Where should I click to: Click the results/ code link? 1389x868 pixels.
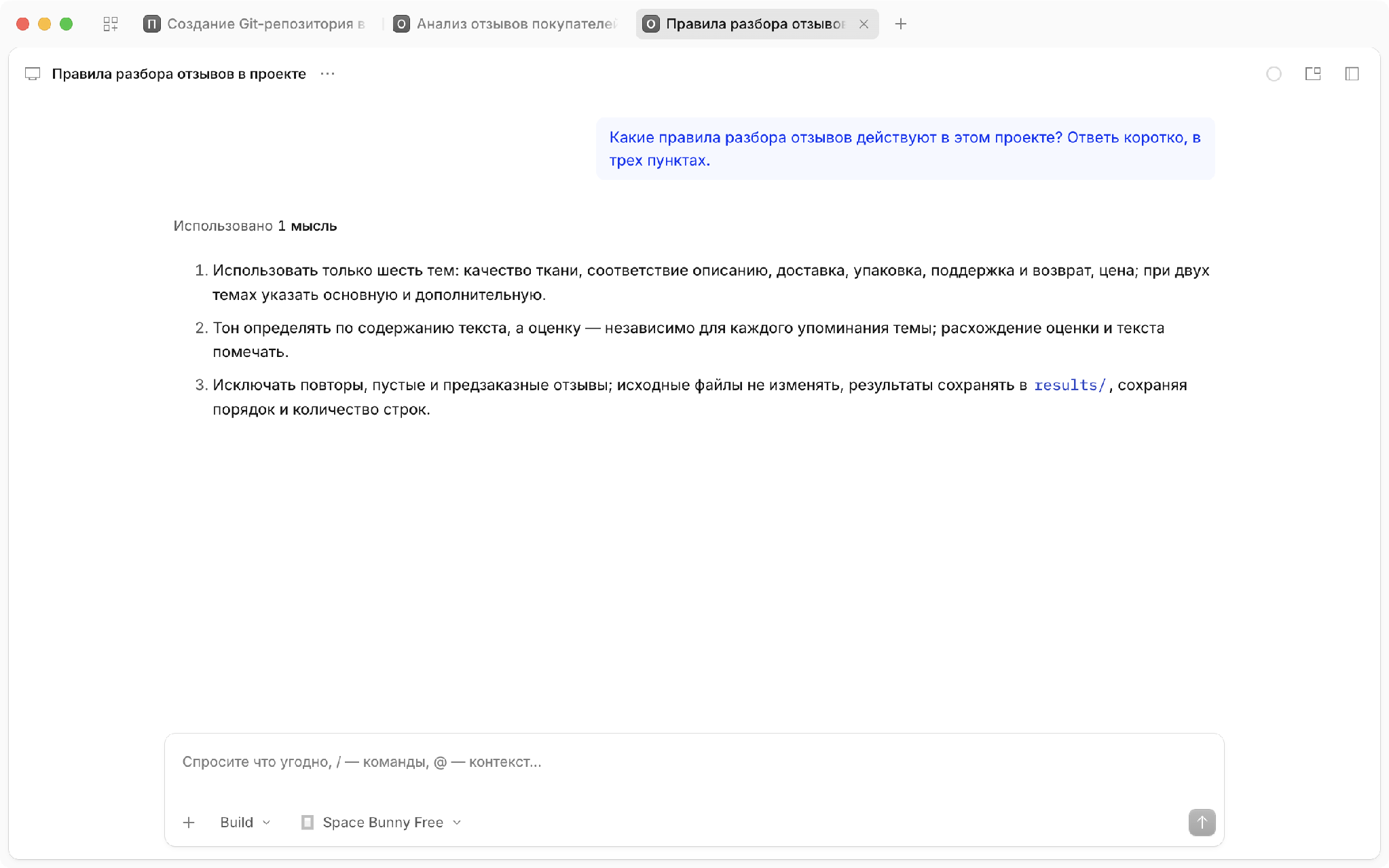click(1070, 385)
